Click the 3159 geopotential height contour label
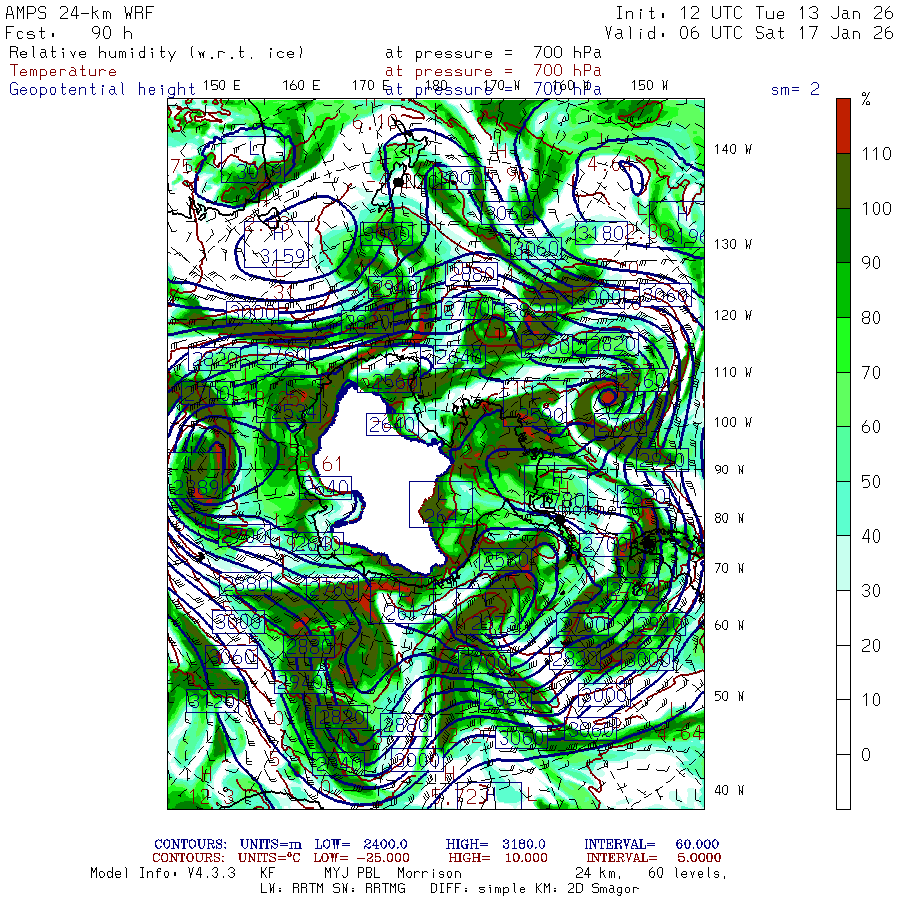The width and height of the screenshot is (900, 900). pyautogui.click(x=282, y=257)
